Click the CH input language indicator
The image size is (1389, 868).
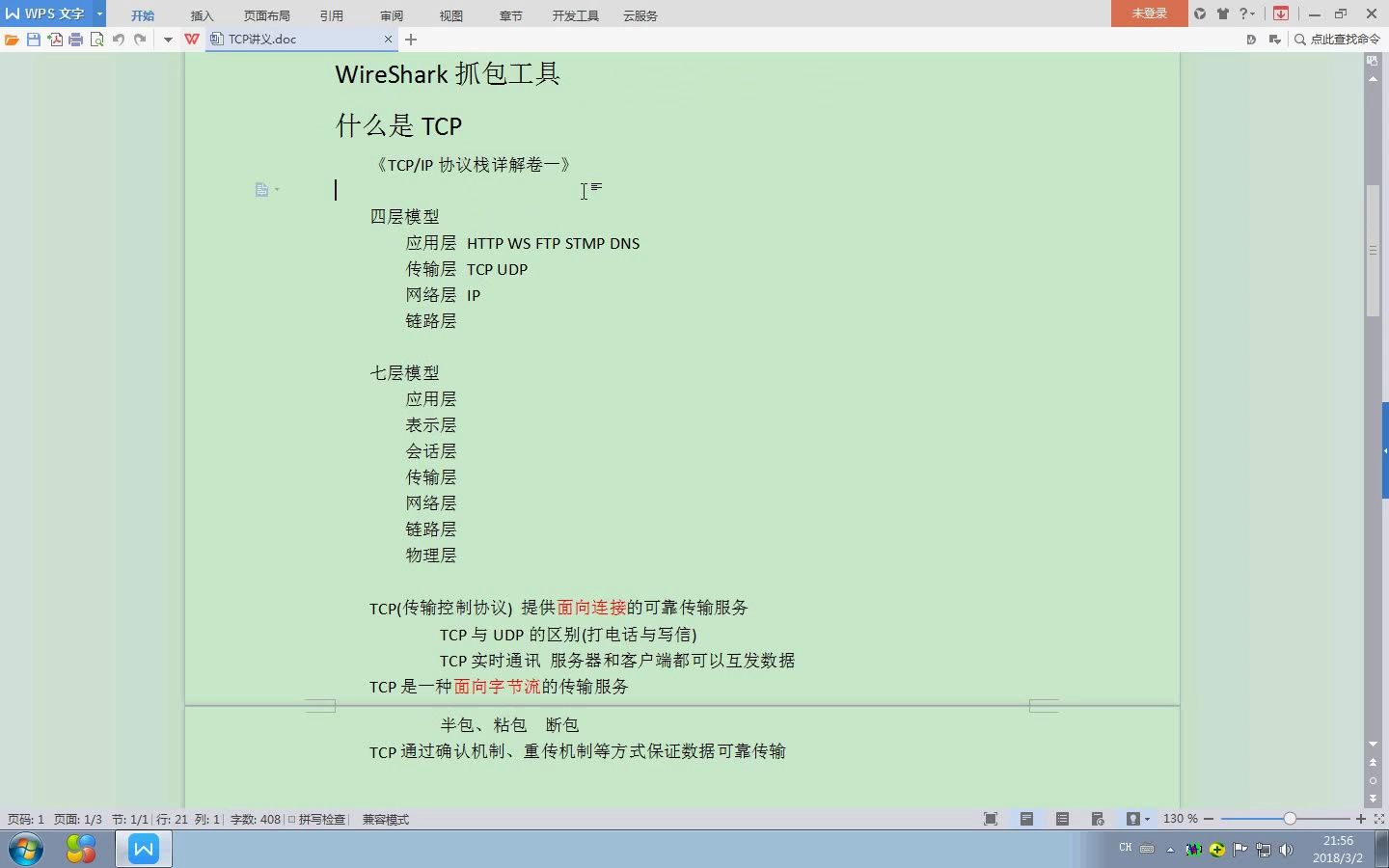tap(1125, 848)
